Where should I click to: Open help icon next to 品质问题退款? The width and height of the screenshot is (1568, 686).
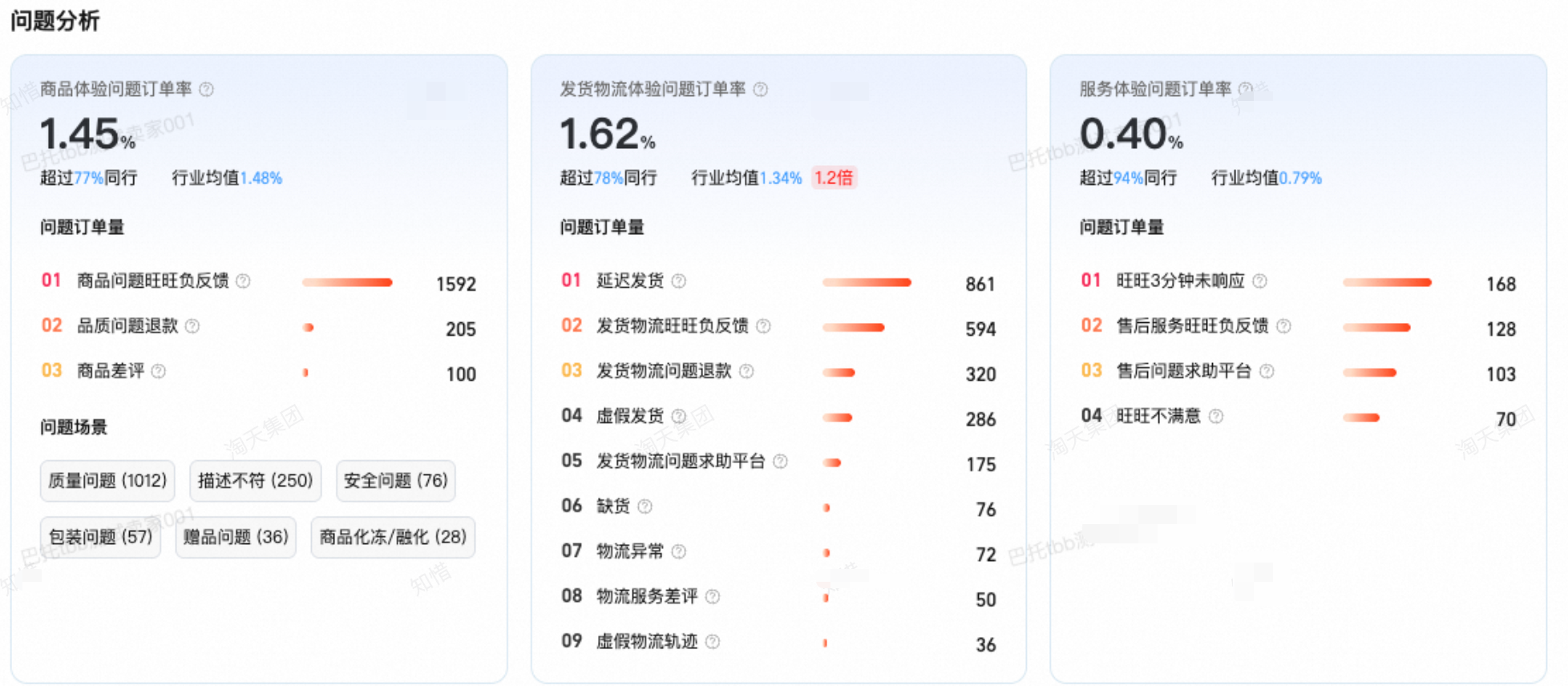coord(192,326)
